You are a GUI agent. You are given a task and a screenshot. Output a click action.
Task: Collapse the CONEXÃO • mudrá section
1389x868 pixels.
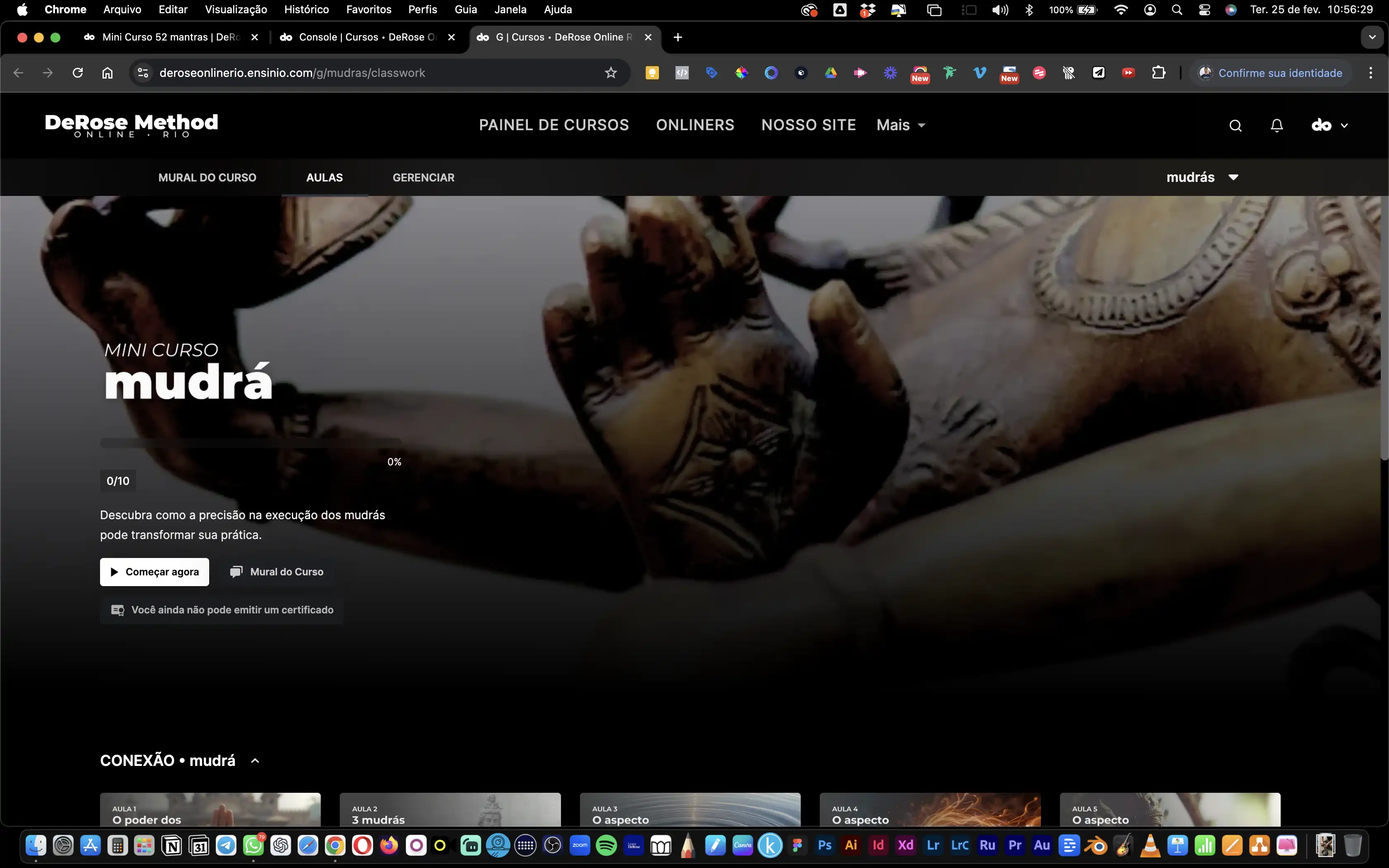click(x=255, y=761)
